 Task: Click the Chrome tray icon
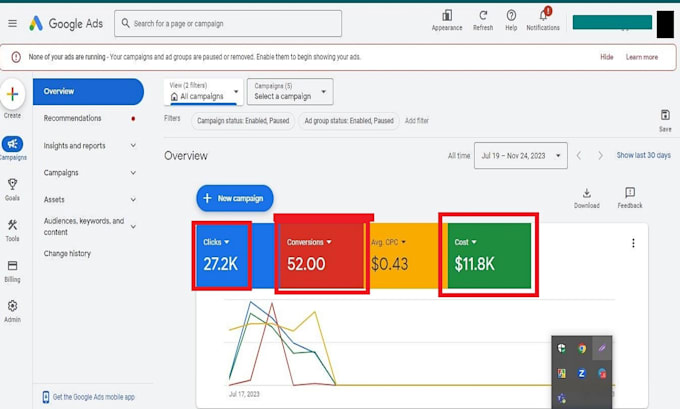tap(582, 348)
